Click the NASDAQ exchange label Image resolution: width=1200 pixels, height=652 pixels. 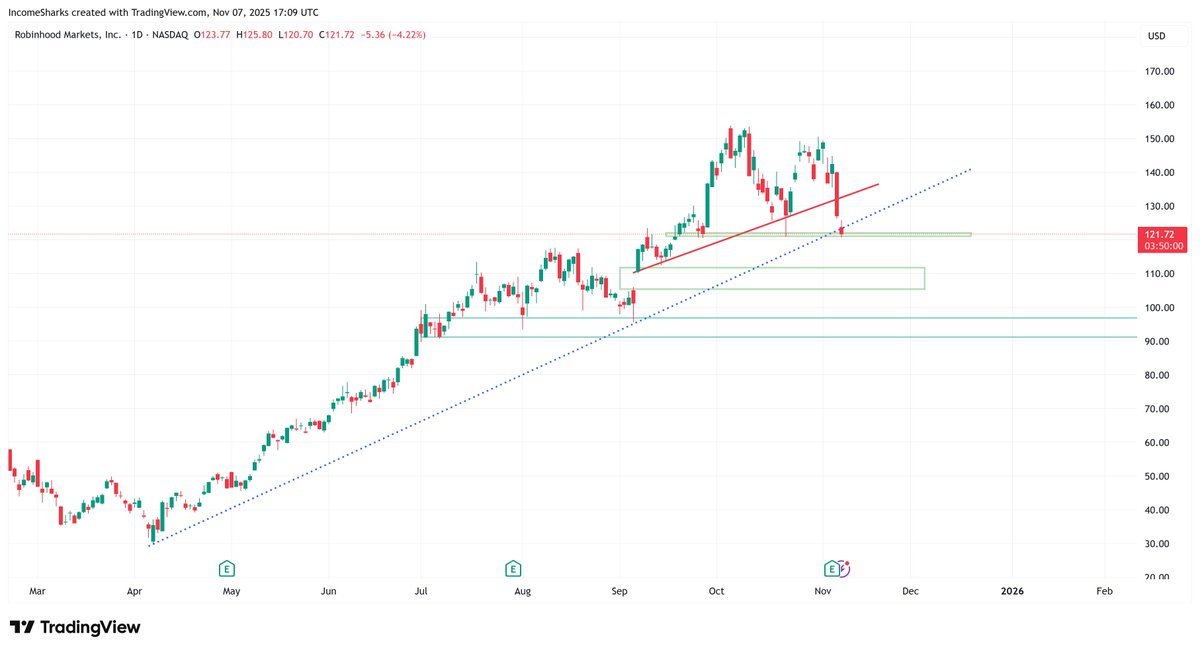point(168,35)
